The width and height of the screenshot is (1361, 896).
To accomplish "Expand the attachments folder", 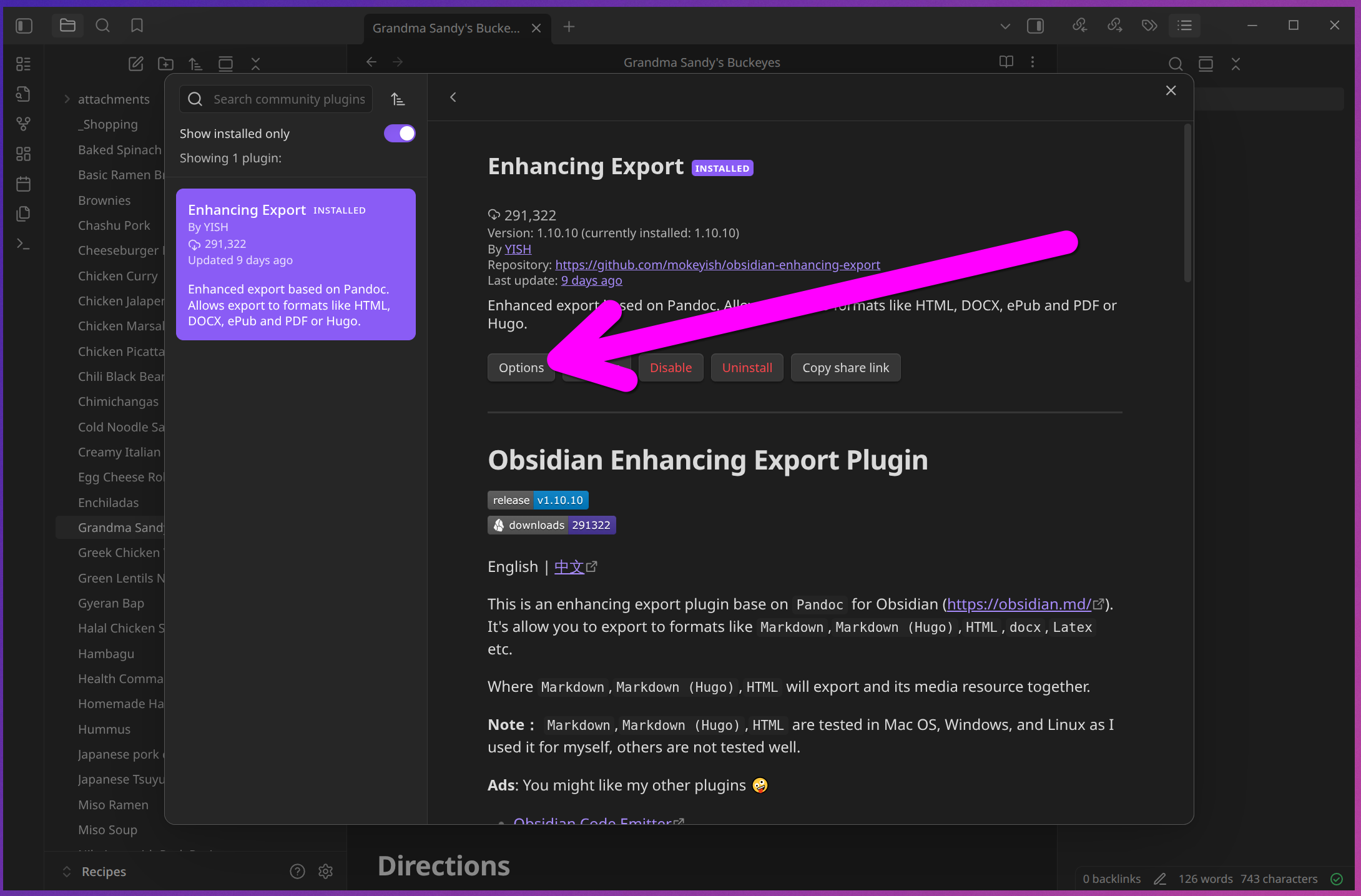I will click(67, 99).
